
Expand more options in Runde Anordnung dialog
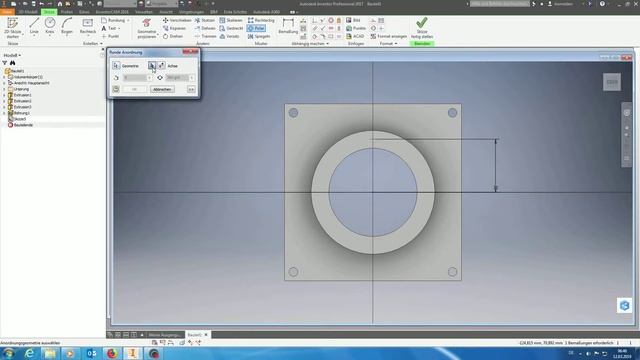[x=191, y=89]
